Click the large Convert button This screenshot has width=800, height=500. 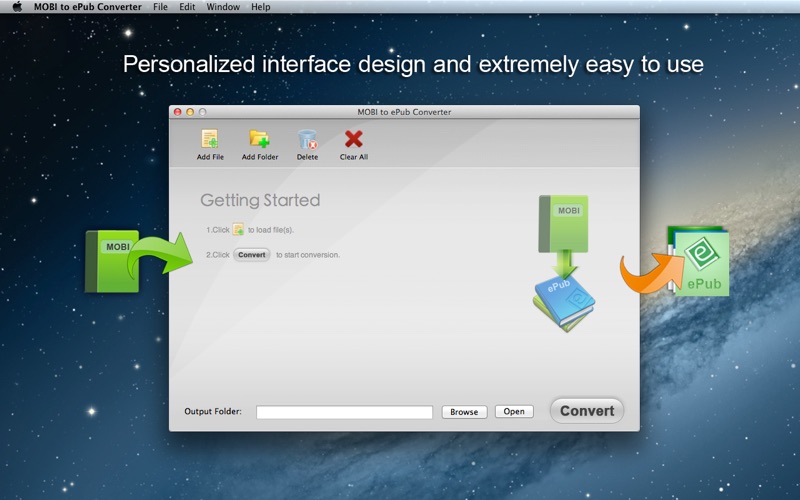tap(587, 411)
